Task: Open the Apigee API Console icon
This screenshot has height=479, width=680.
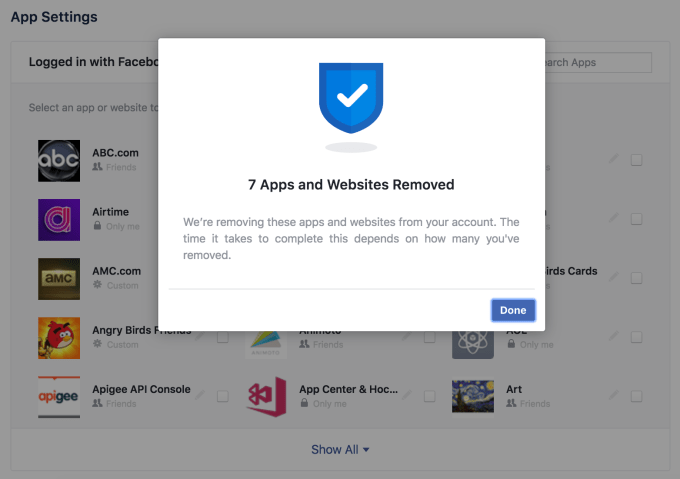Action: 59,396
